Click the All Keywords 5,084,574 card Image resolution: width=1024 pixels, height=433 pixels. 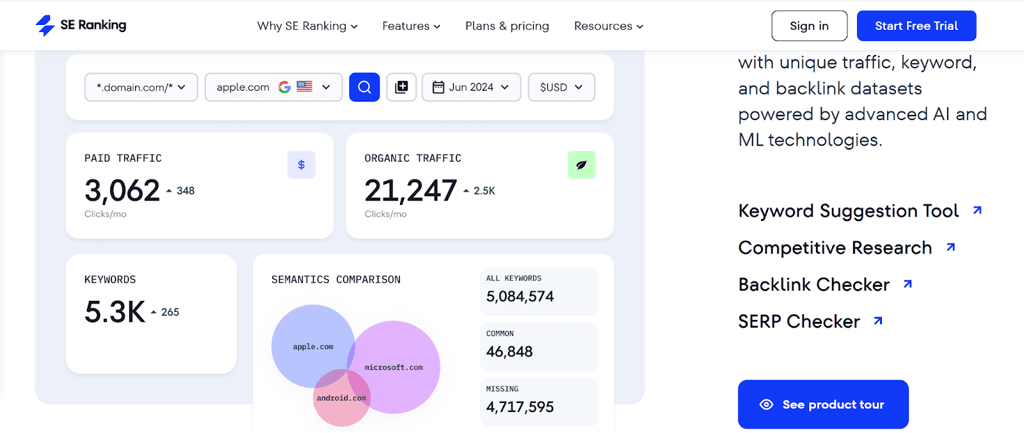[539, 291]
